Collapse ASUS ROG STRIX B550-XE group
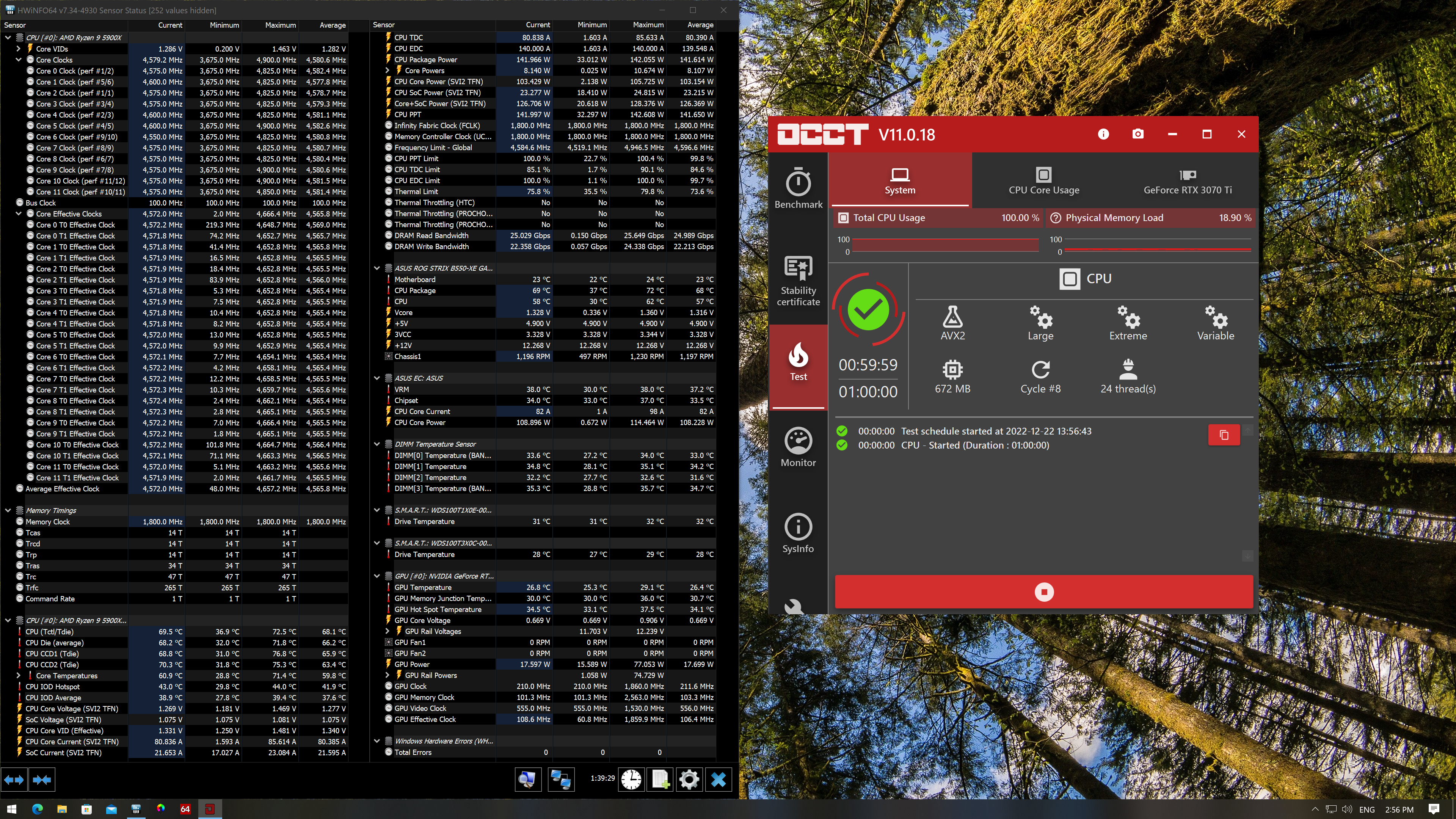The image size is (1456, 819). (377, 268)
